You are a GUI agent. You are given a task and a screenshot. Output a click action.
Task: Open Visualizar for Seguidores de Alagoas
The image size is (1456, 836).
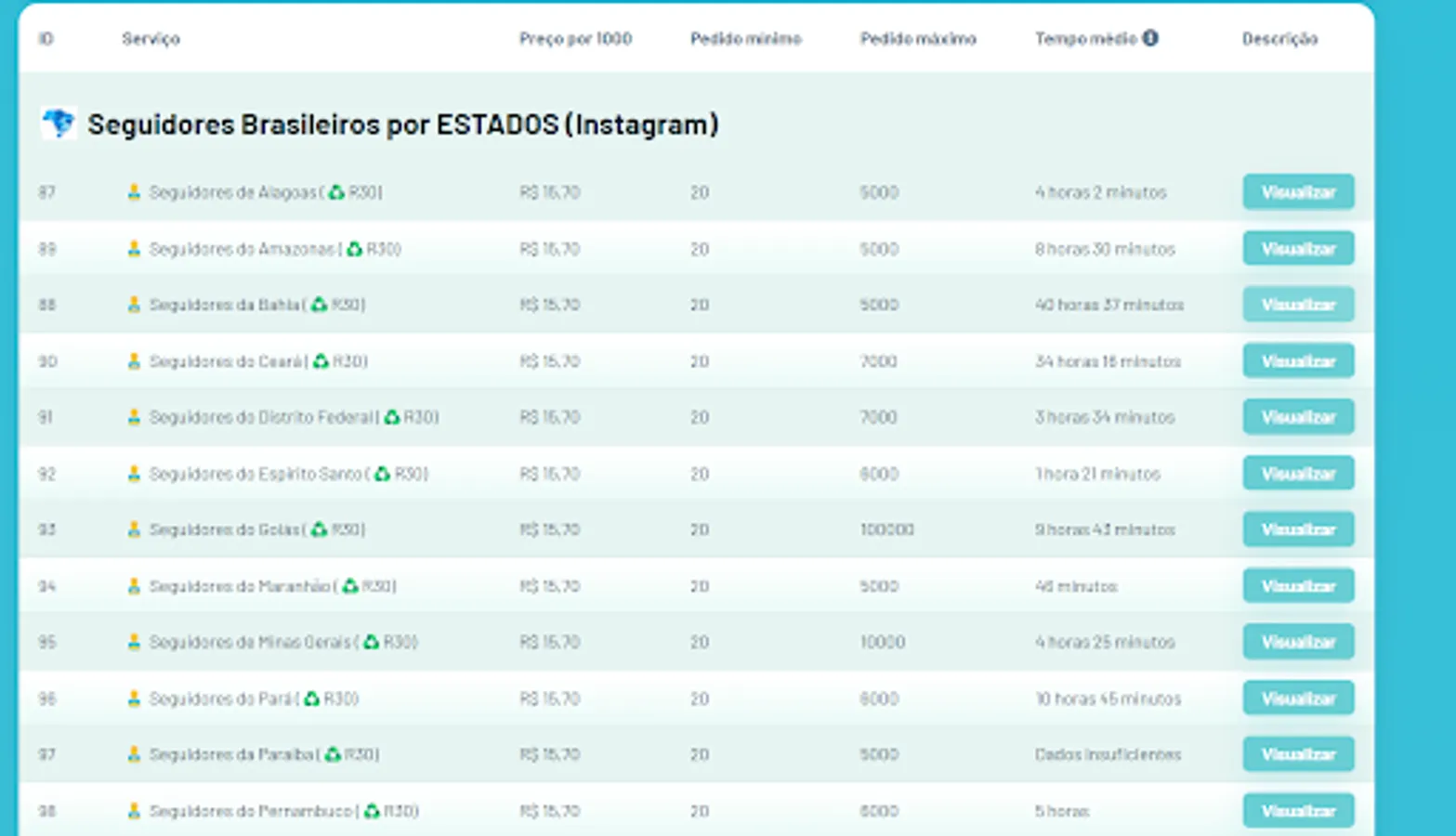coord(1298,192)
